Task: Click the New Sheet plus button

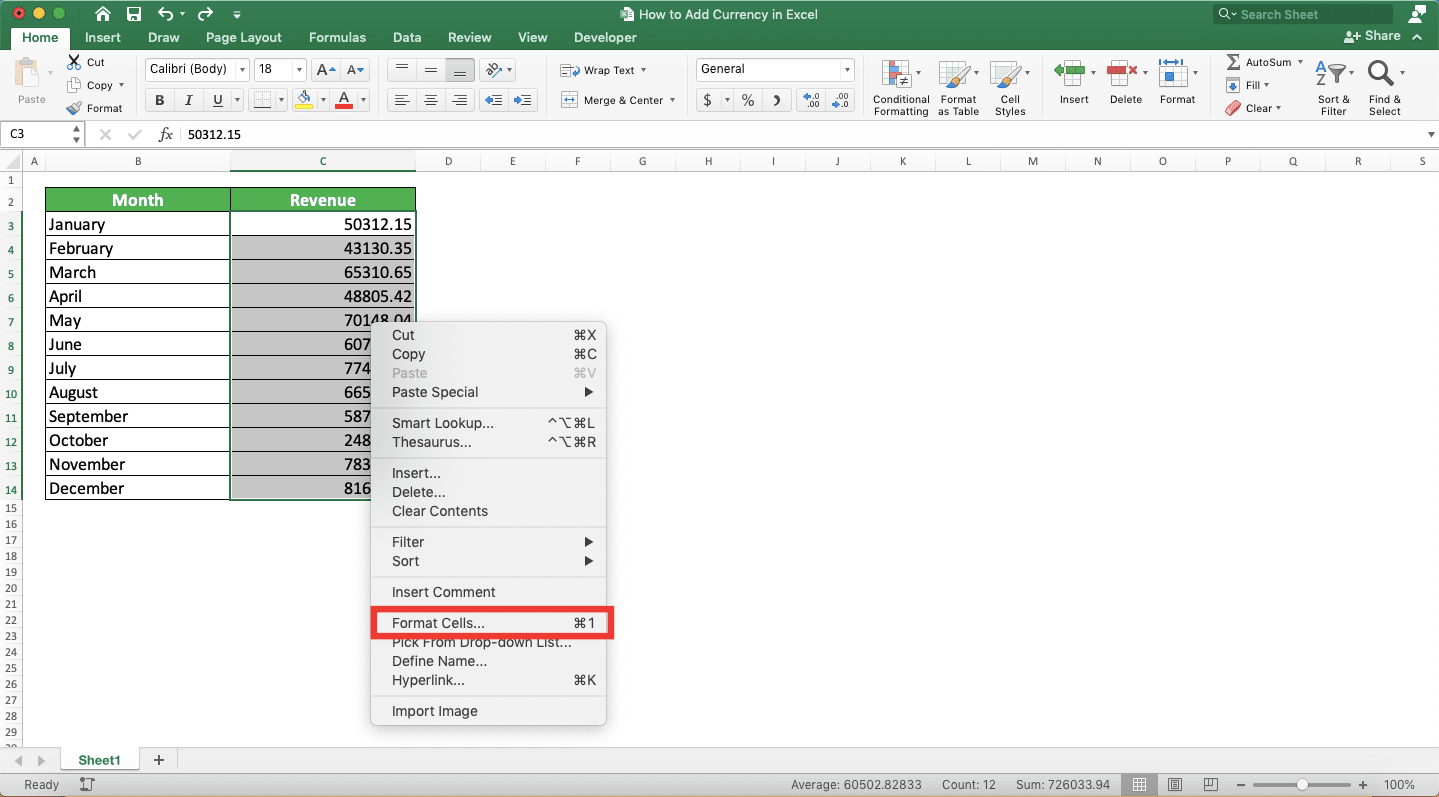Action: (158, 759)
